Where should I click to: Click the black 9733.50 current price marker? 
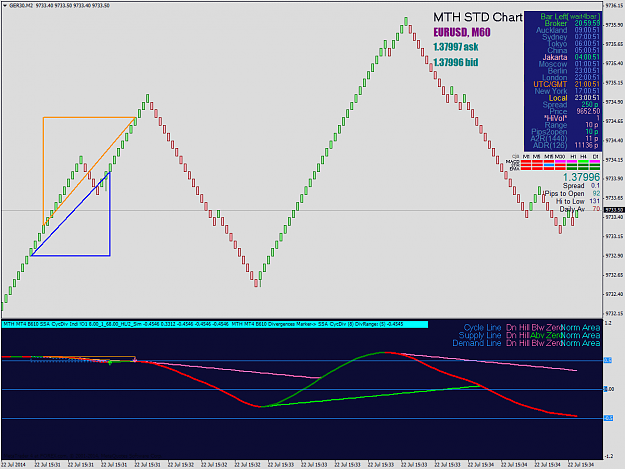click(x=613, y=210)
